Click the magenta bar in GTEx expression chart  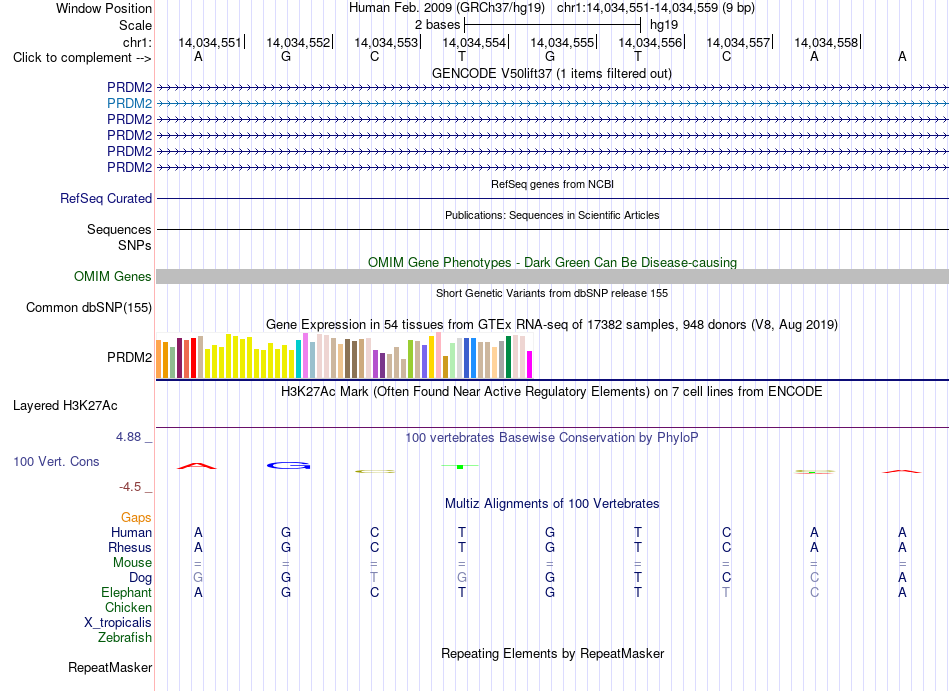[529, 364]
